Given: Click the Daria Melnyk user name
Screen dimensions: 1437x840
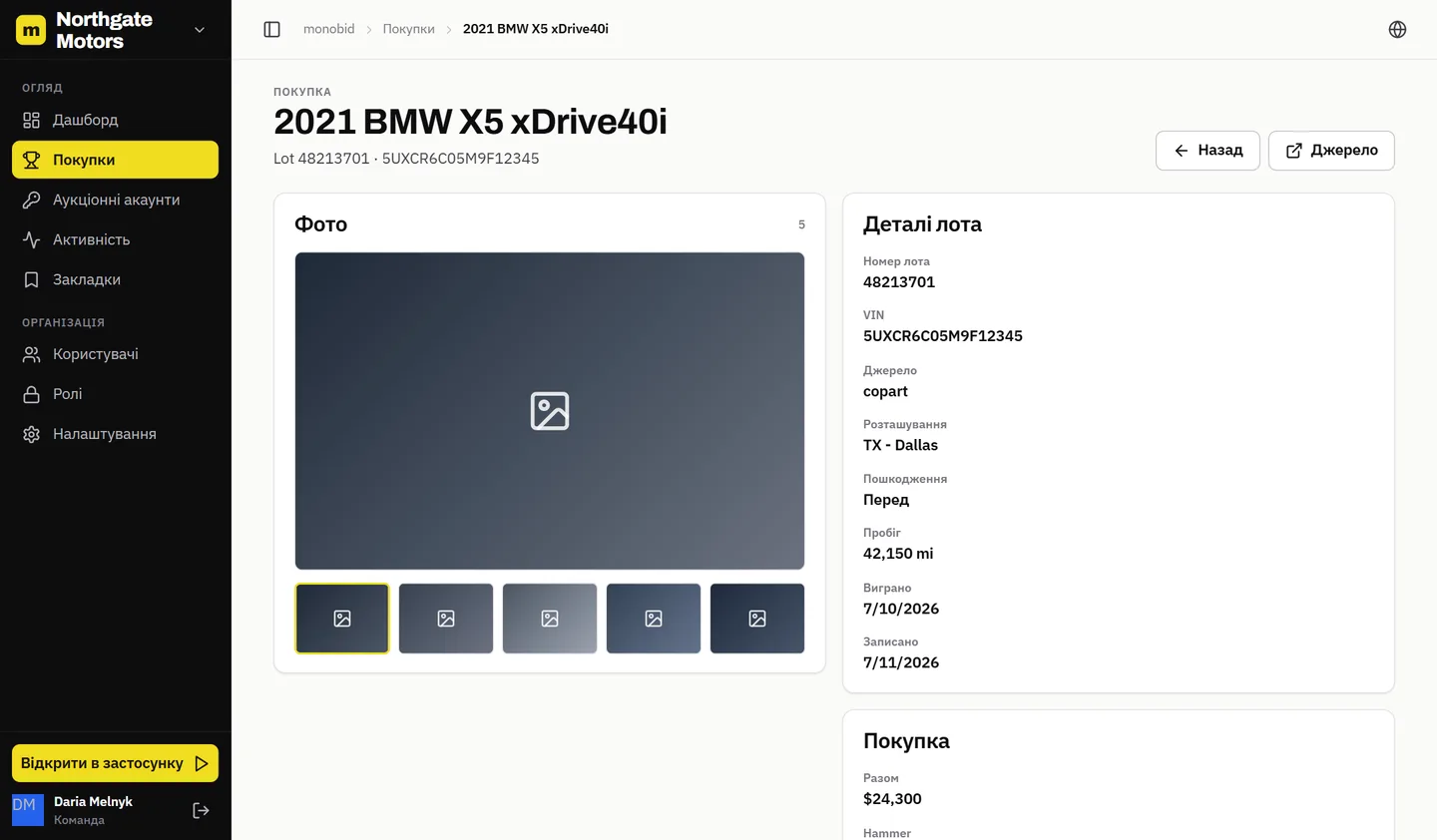Looking at the screenshot, I should click(93, 802).
